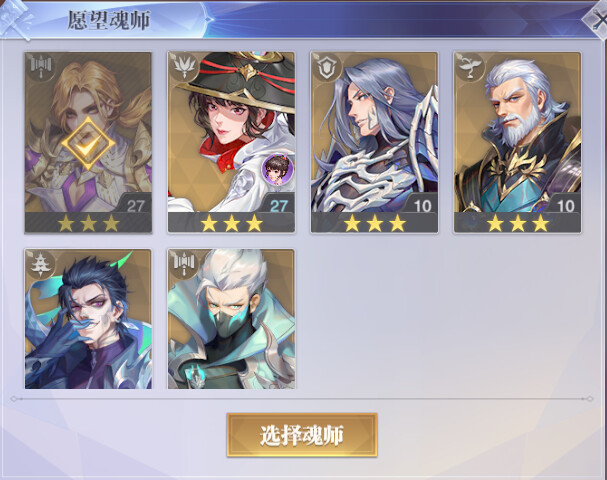Click the shield class icon on silver-haired card
The image size is (607, 480).
(326, 67)
